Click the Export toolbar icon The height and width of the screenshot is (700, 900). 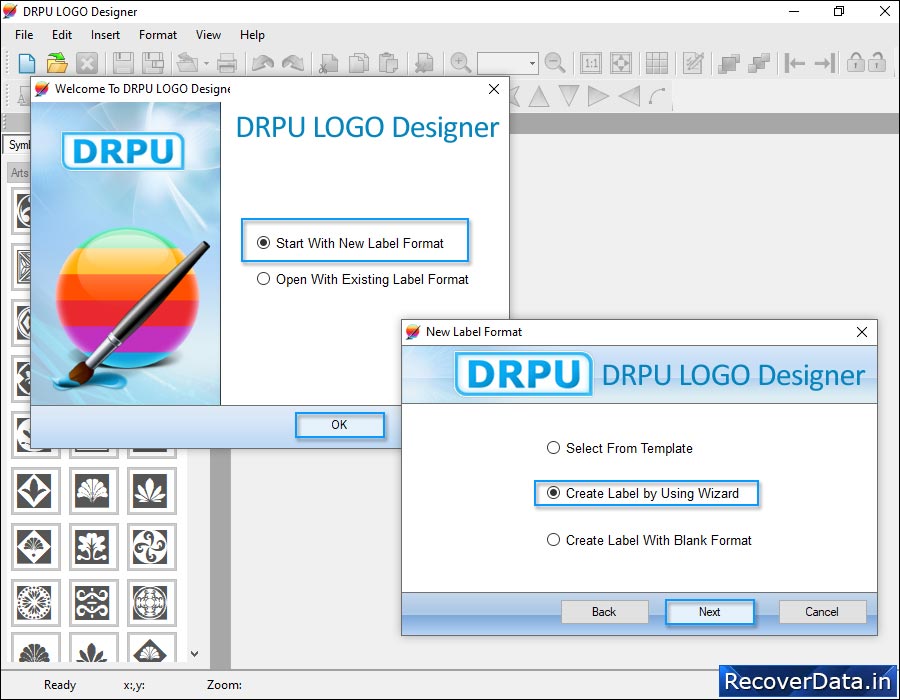coord(187,63)
